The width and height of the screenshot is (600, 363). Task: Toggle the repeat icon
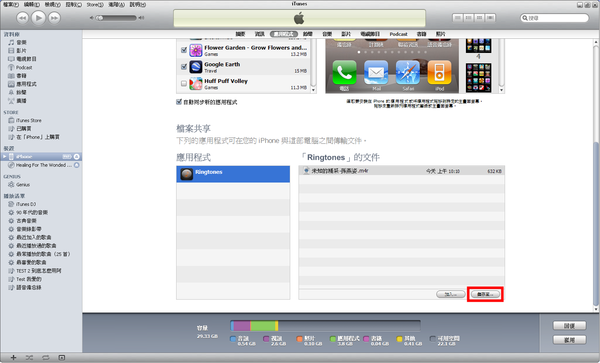pos(46,358)
